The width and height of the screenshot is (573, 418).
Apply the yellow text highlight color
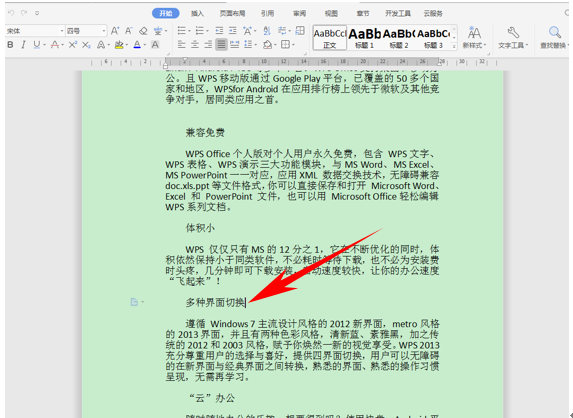118,45
